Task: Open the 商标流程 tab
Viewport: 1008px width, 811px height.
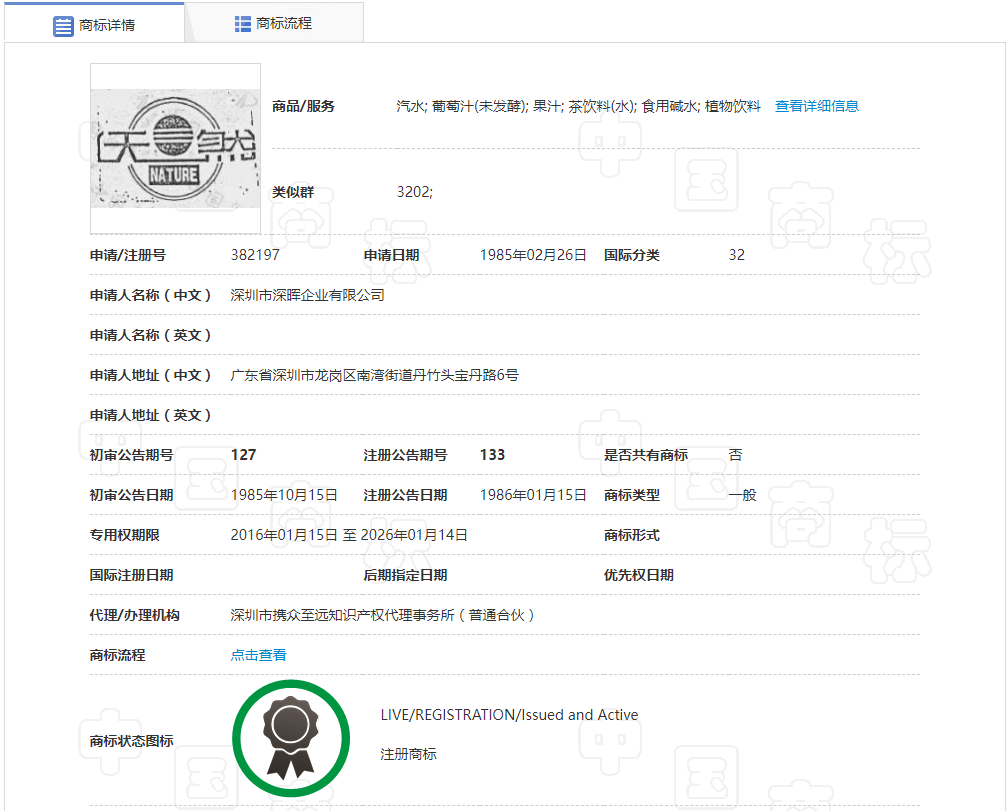Action: click(x=274, y=23)
